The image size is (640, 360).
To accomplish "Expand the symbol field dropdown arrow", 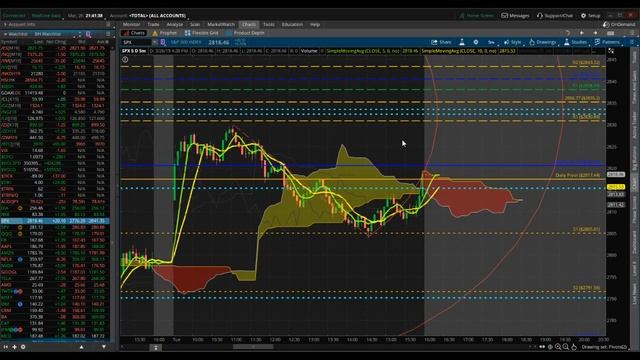I will [x=155, y=42].
